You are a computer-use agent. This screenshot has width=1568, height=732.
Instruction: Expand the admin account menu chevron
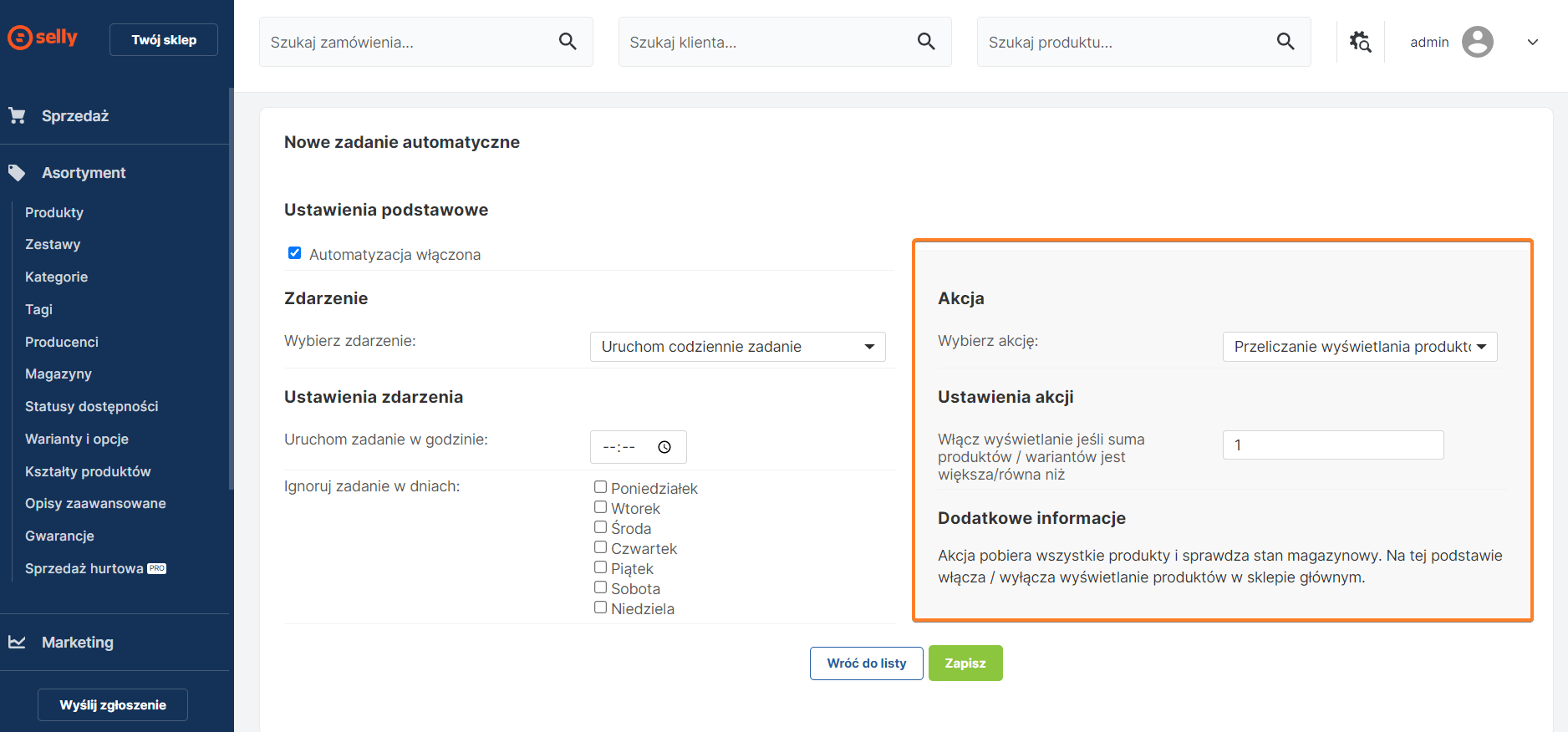pos(1532,43)
